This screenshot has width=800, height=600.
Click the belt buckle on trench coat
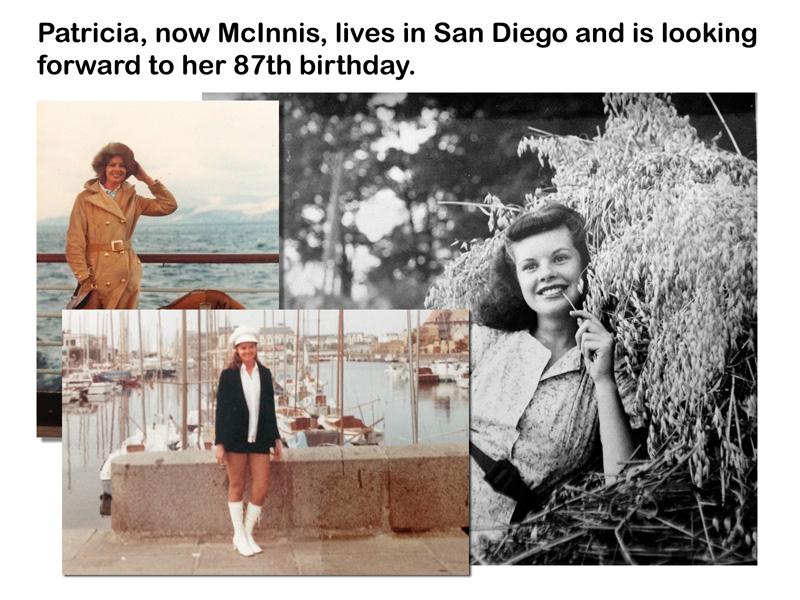[x=118, y=245]
